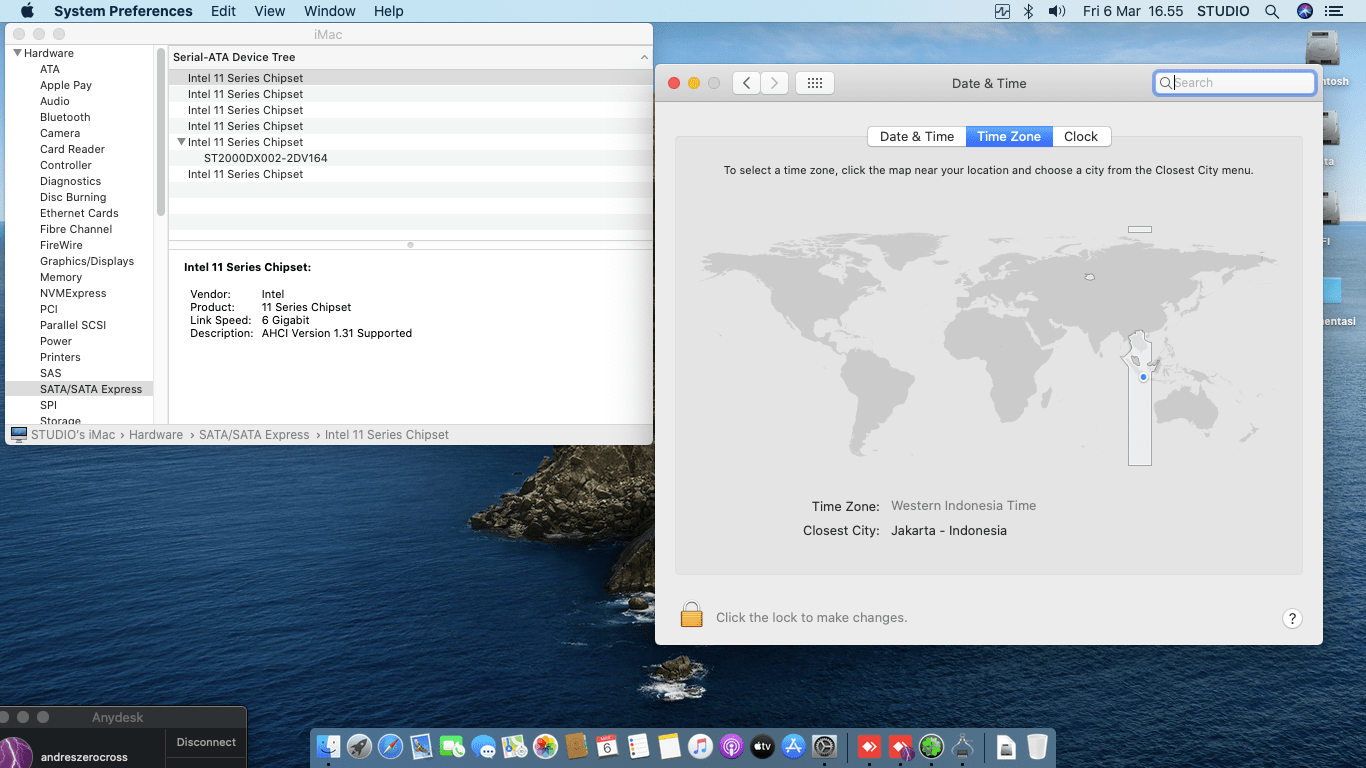
Task: Launch Reminders from the Dock
Action: pyautogui.click(x=638, y=746)
